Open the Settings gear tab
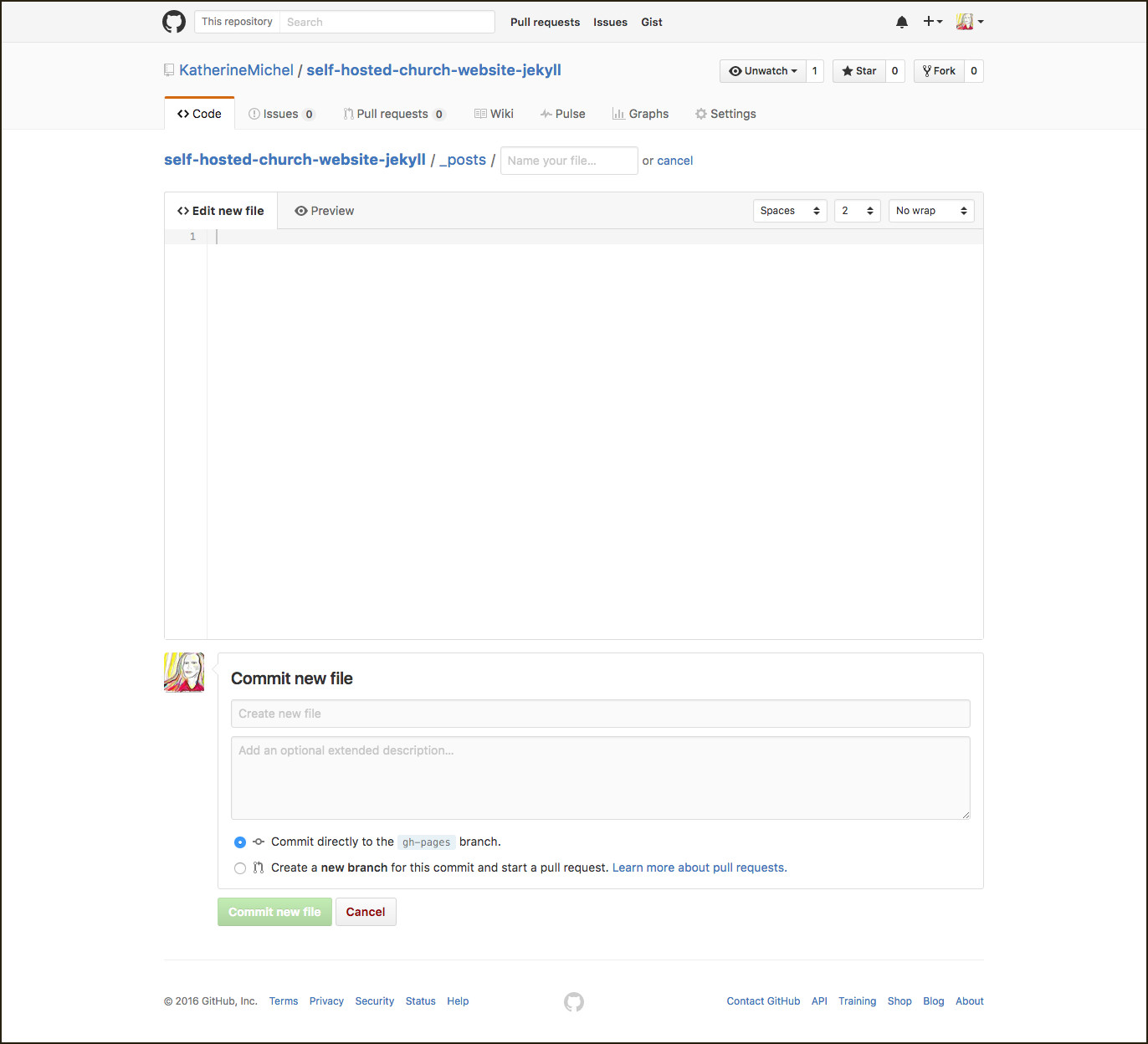 (725, 114)
